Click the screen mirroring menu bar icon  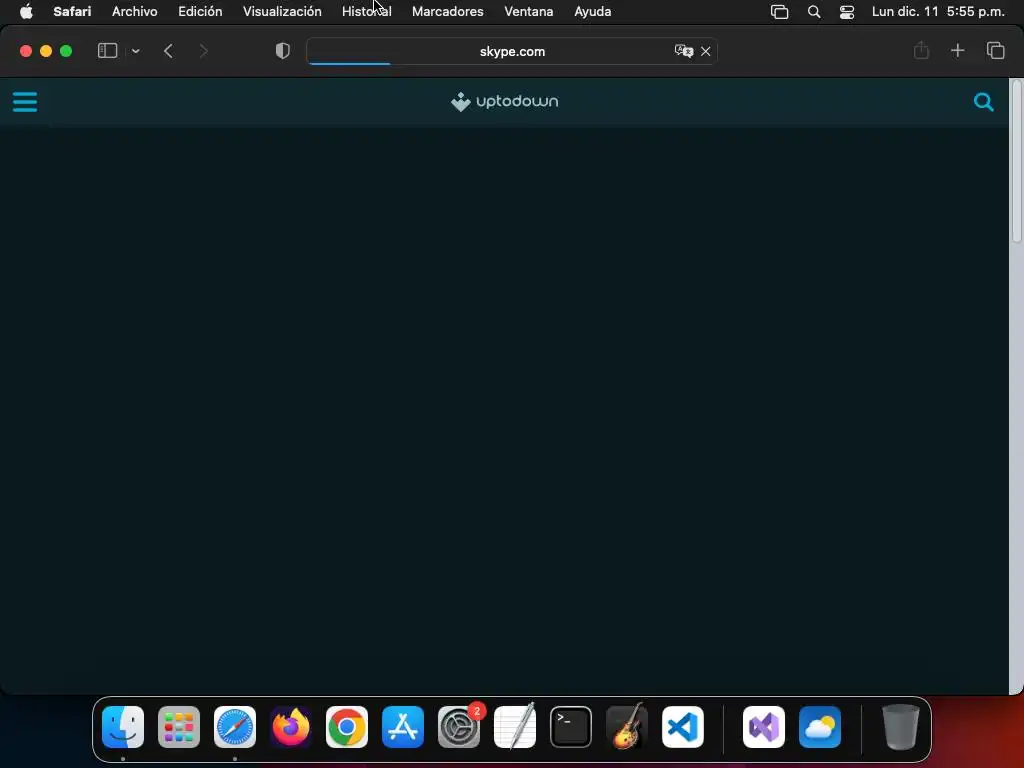pos(779,12)
